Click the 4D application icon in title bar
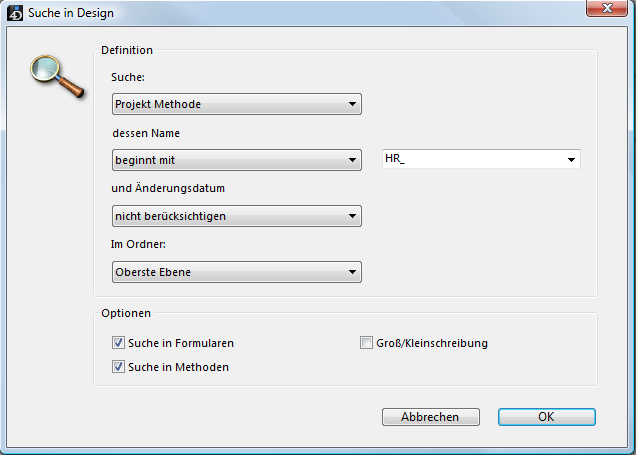636x455 pixels. point(15,13)
